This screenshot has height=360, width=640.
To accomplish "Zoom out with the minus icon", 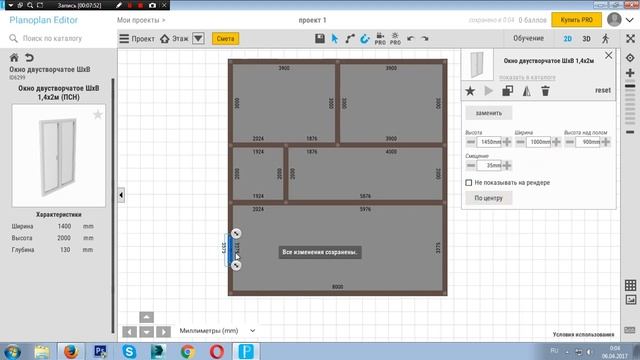I will pyautogui.click(x=630, y=132).
